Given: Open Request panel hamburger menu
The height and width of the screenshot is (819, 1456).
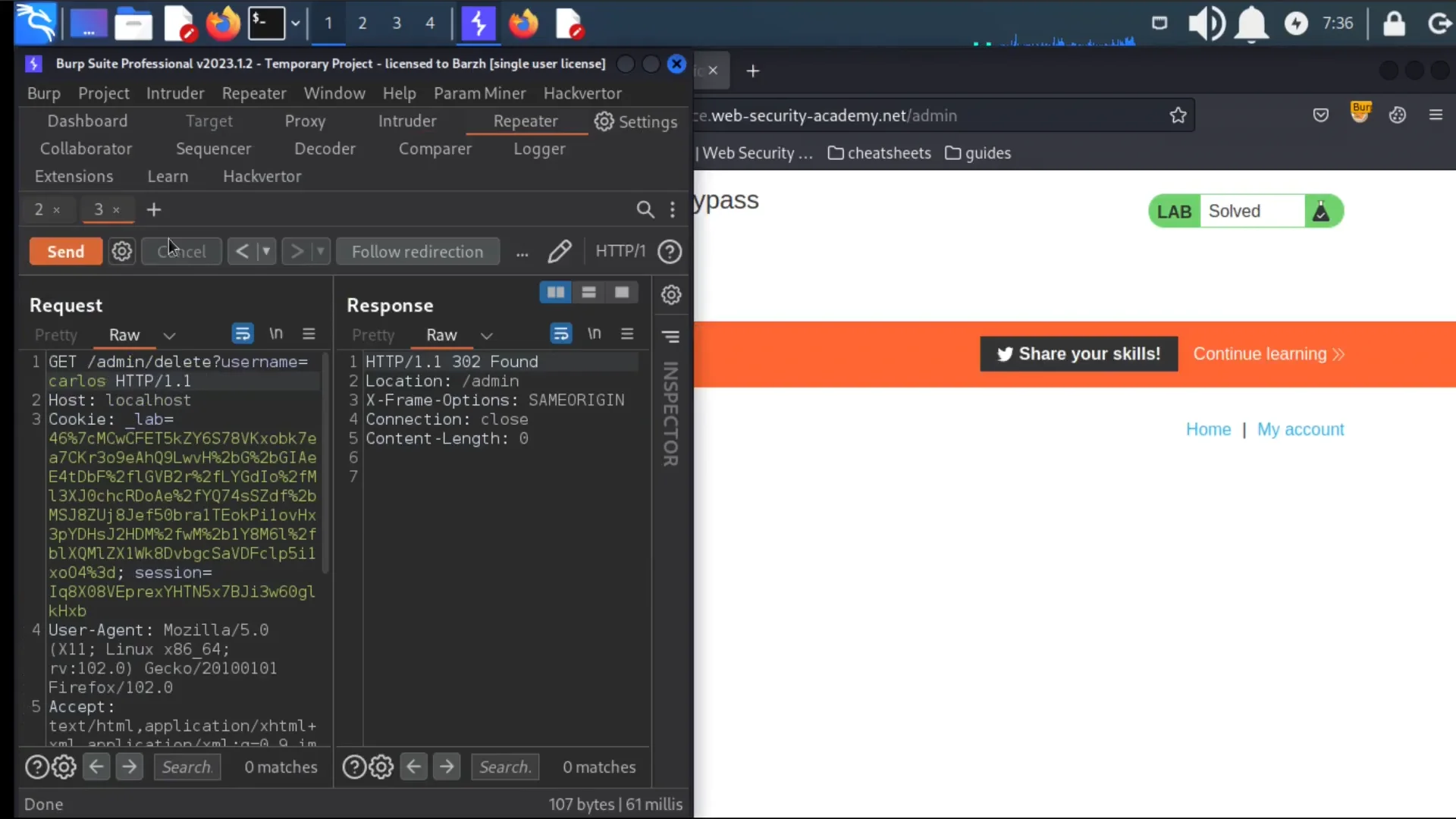Looking at the screenshot, I should tap(309, 334).
